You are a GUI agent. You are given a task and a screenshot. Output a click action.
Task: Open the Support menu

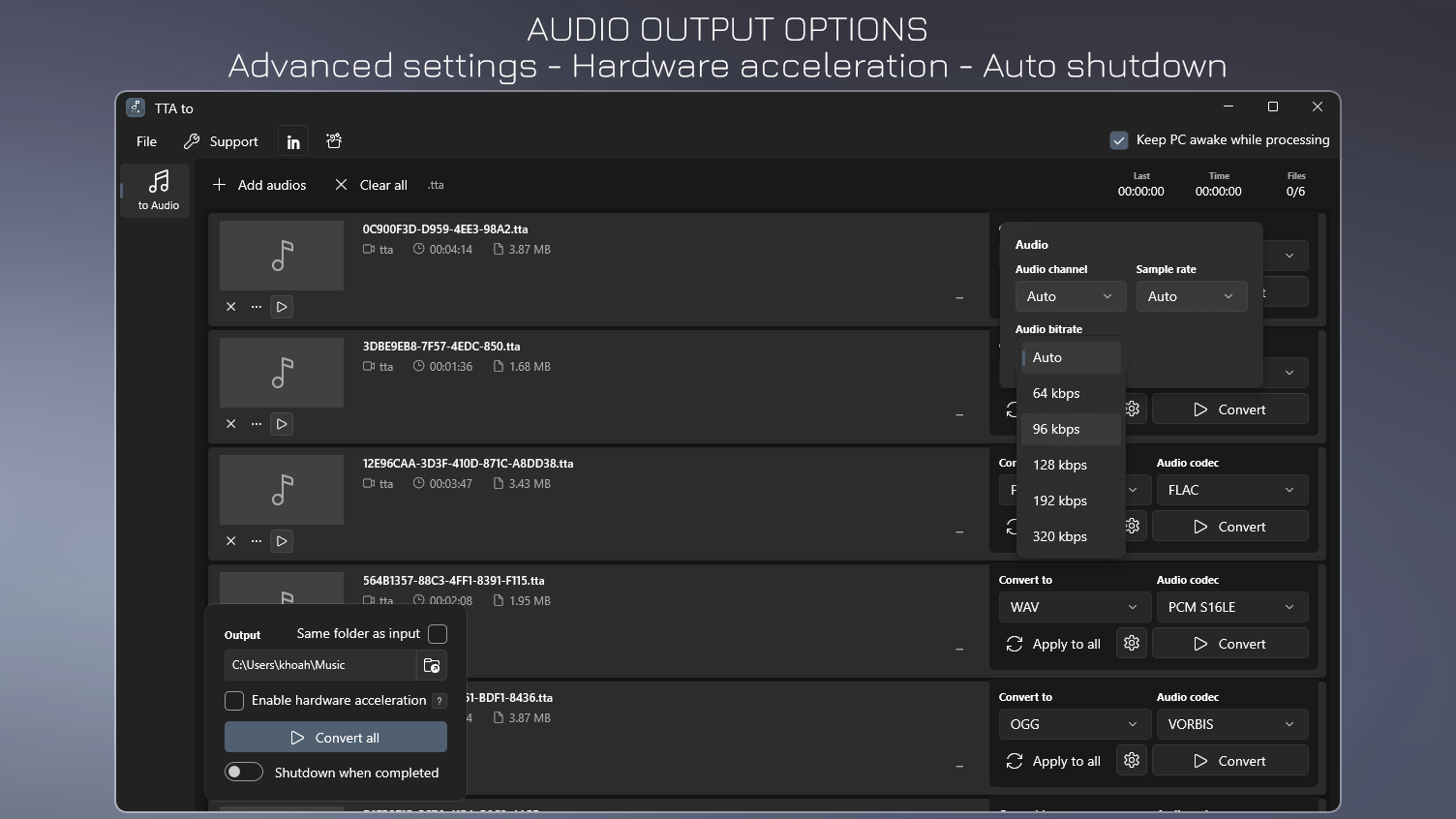pyautogui.click(x=221, y=141)
